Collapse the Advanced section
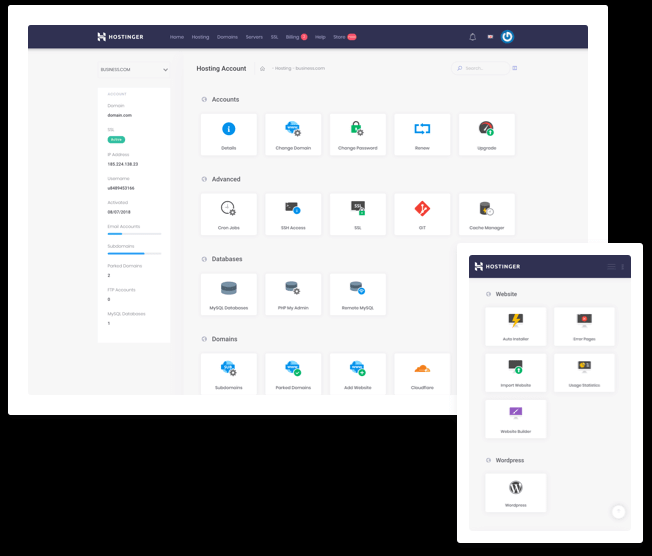 click(x=204, y=180)
